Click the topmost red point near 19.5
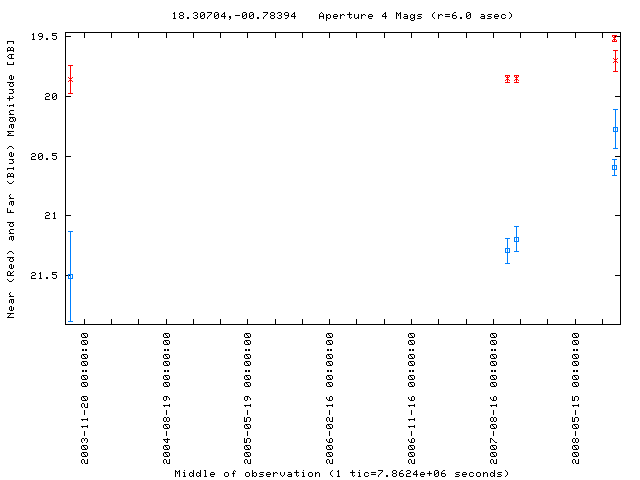Screen dimensions: 640x480 614,38
